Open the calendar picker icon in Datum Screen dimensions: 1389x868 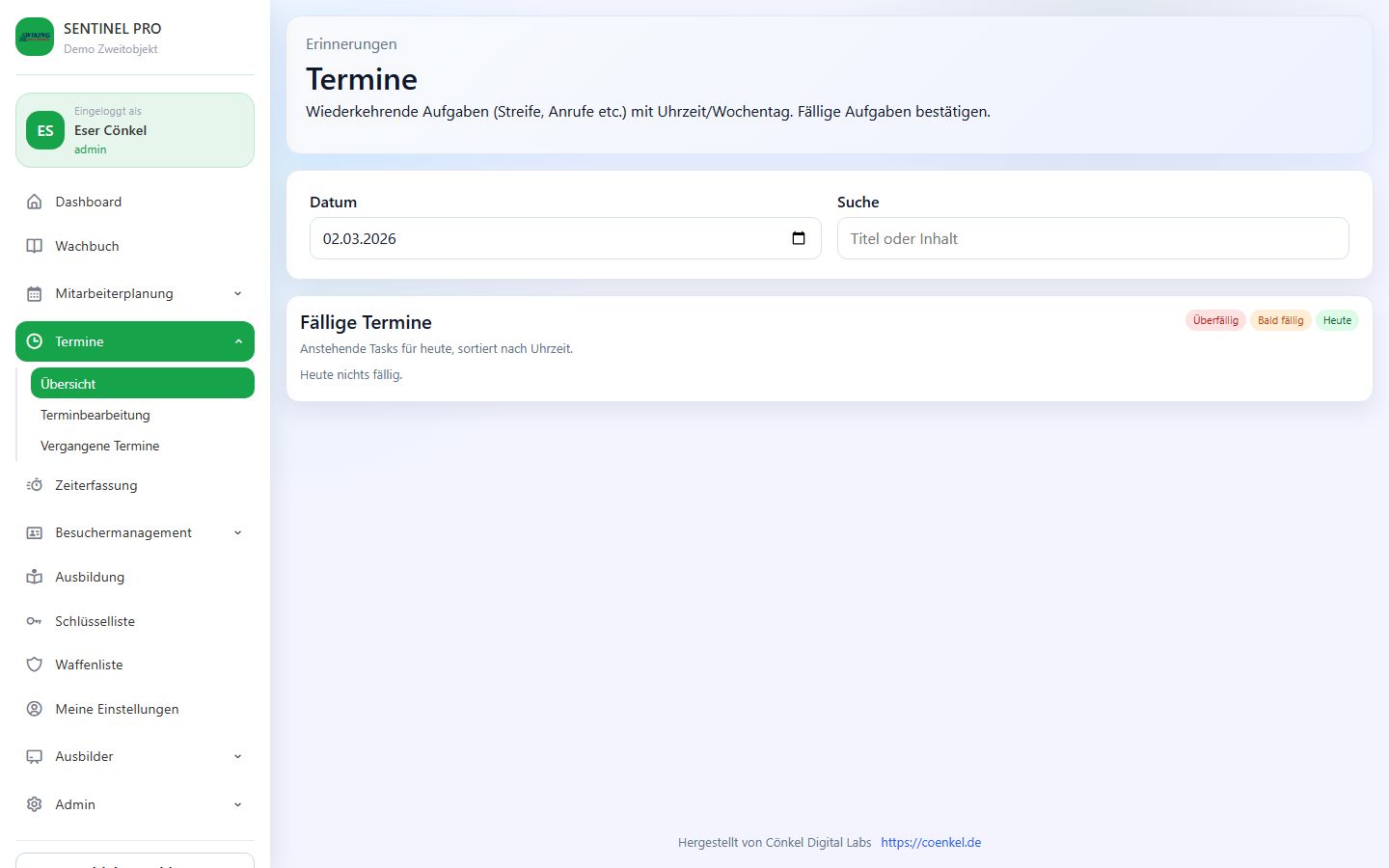799,238
